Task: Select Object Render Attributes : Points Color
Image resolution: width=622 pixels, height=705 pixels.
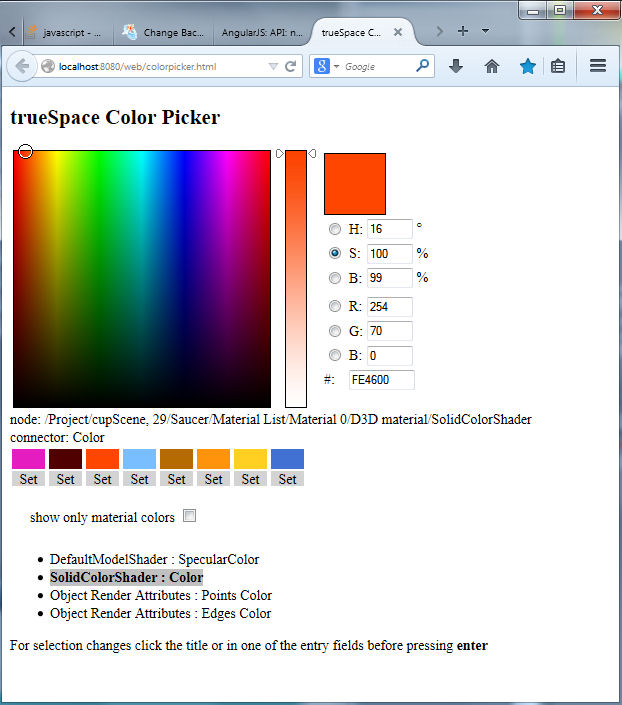Action: pos(161,595)
